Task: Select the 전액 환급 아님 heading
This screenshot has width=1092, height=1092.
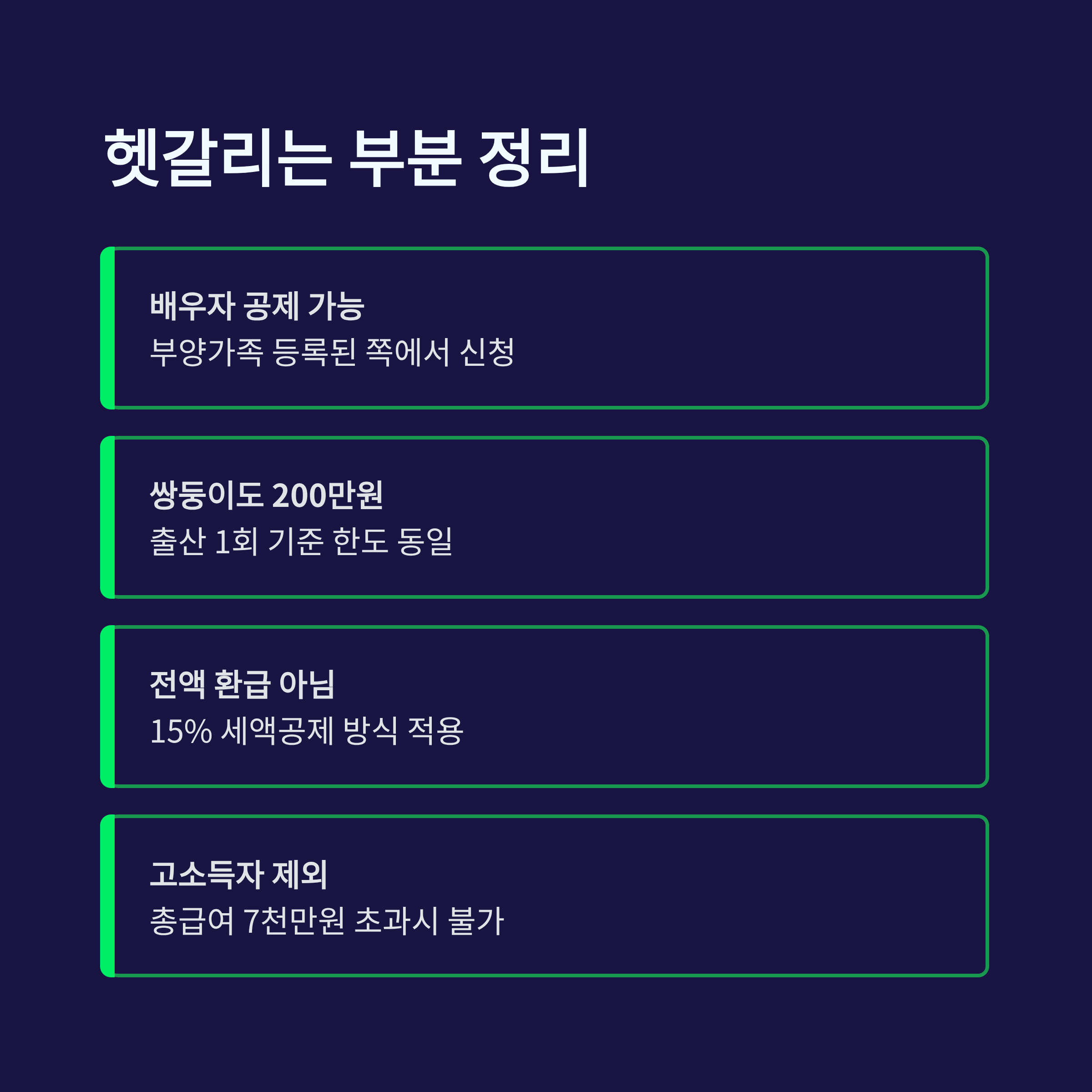Action: point(243,685)
